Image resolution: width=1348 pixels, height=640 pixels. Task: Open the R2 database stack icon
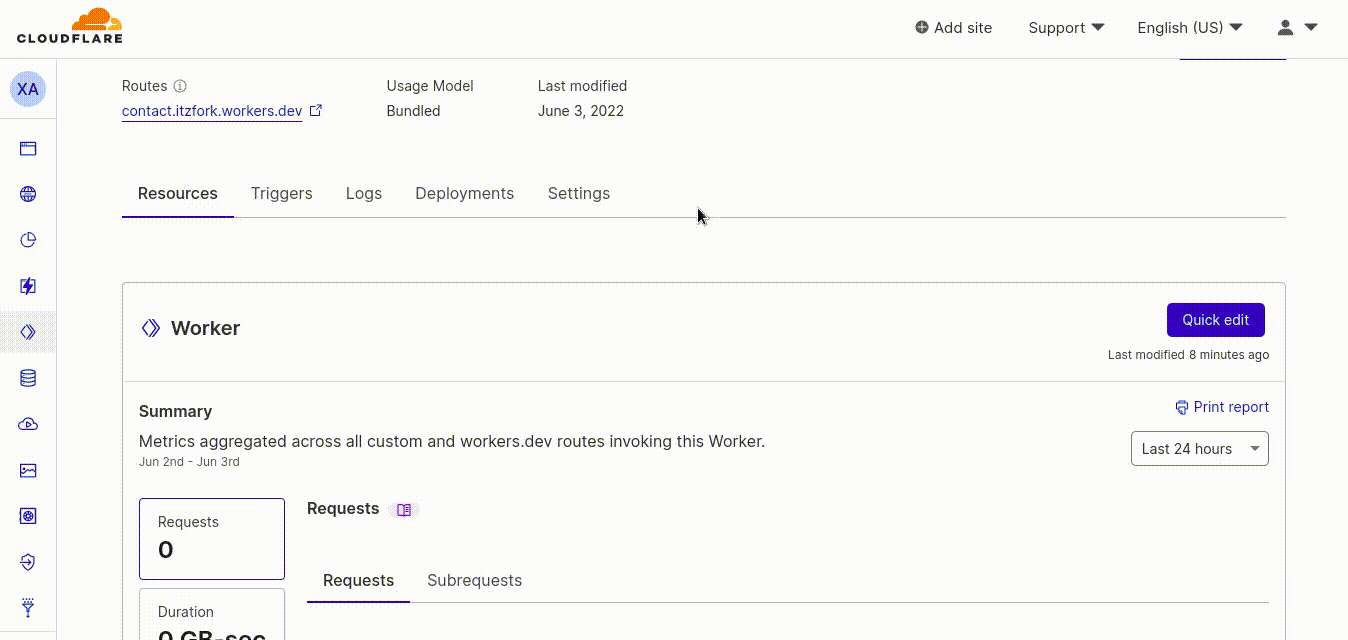coord(28,378)
